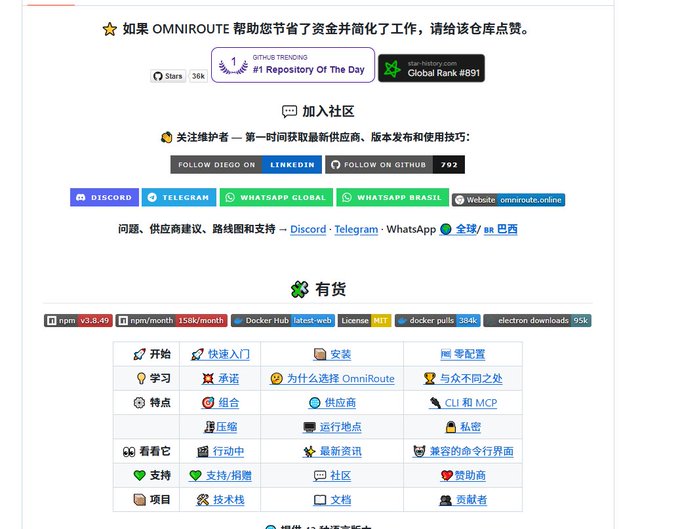Open the Telegram badge button
The width and height of the screenshot is (680, 529).
(x=179, y=197)
